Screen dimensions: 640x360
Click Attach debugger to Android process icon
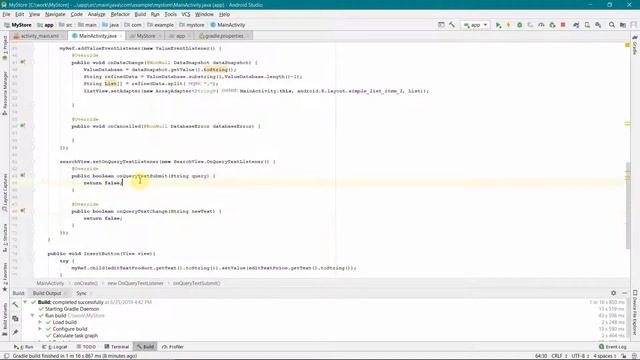[x=552, y=25]
